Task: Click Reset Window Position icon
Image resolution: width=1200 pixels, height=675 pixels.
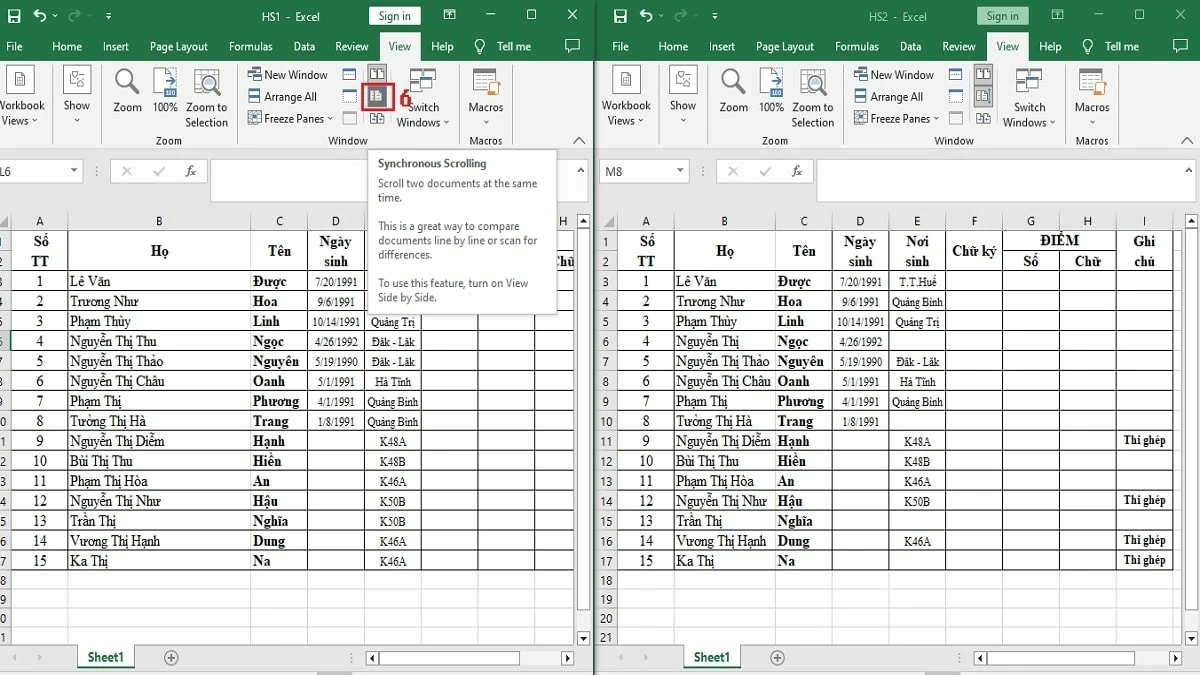Action: pyautogui.click(x=377, y=118)
